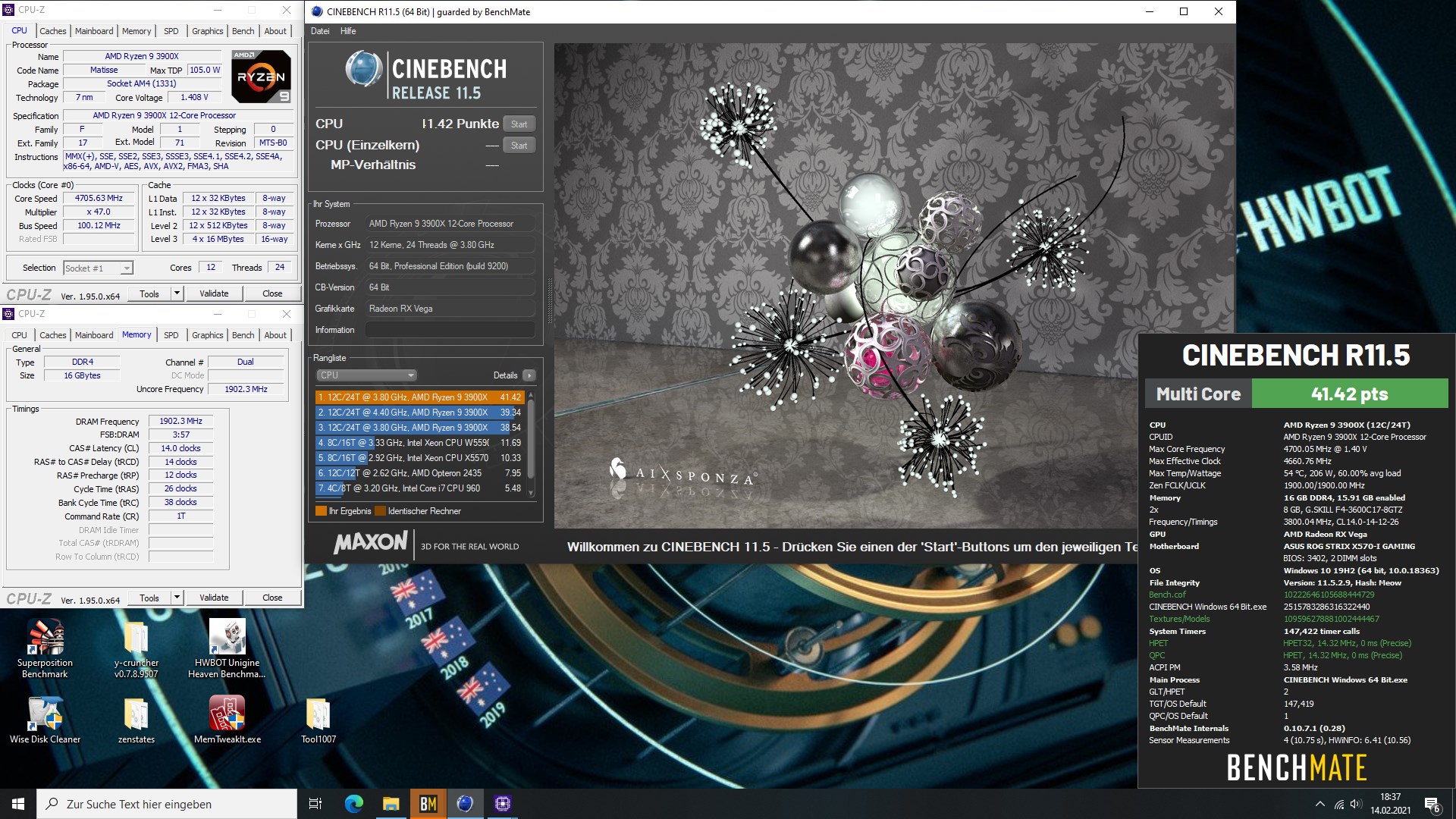Switch to Caches tab in upper CPU-Z
Viewport: 1456px width, 819px height.
(x=53, y=31)
